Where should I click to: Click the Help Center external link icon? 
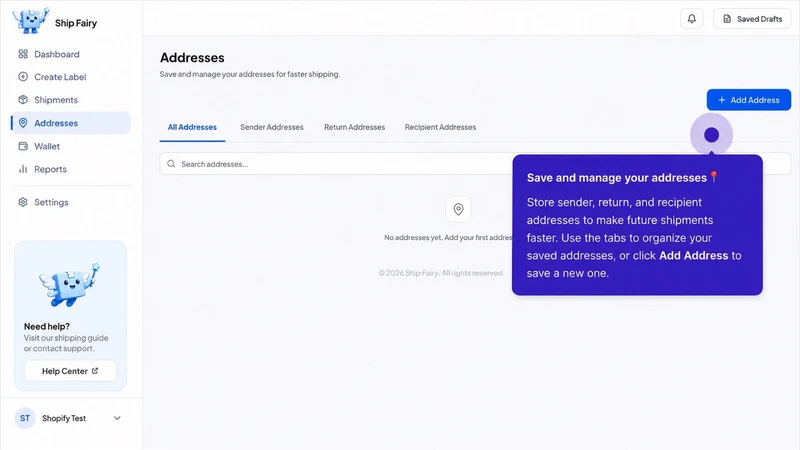point(95,371)
